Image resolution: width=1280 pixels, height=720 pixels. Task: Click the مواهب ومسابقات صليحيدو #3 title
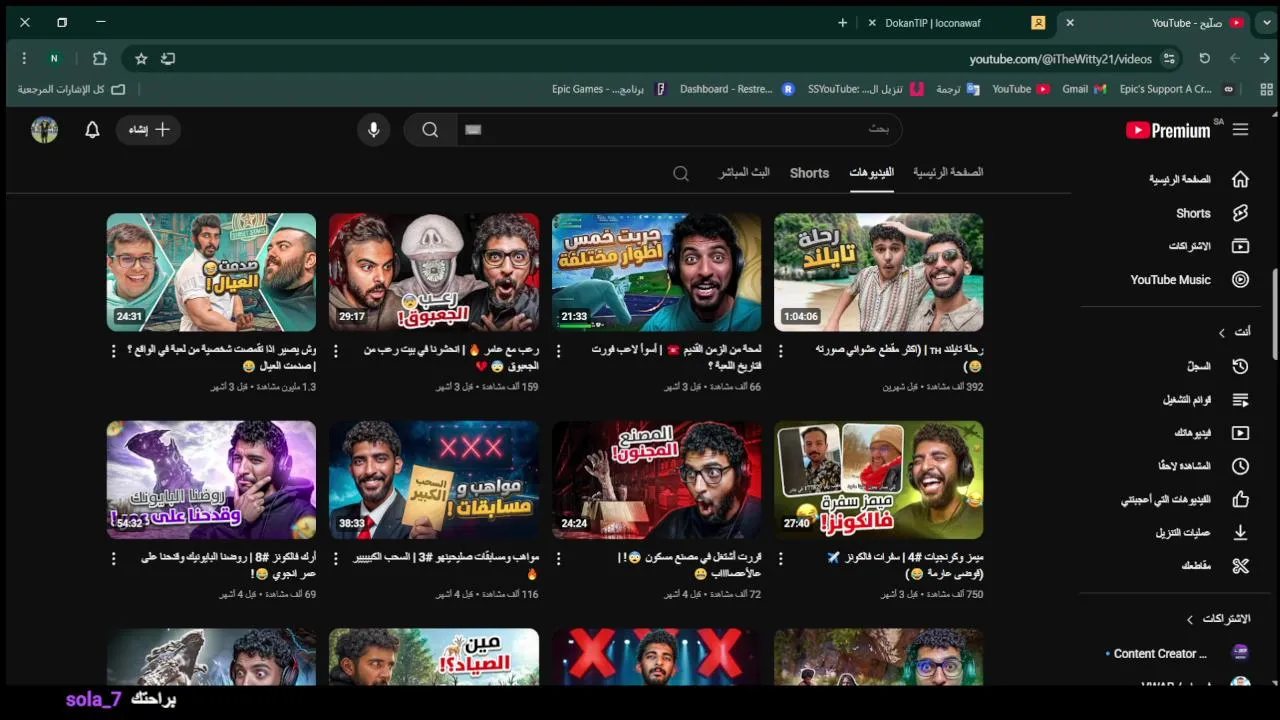click(x=447, y=566)
